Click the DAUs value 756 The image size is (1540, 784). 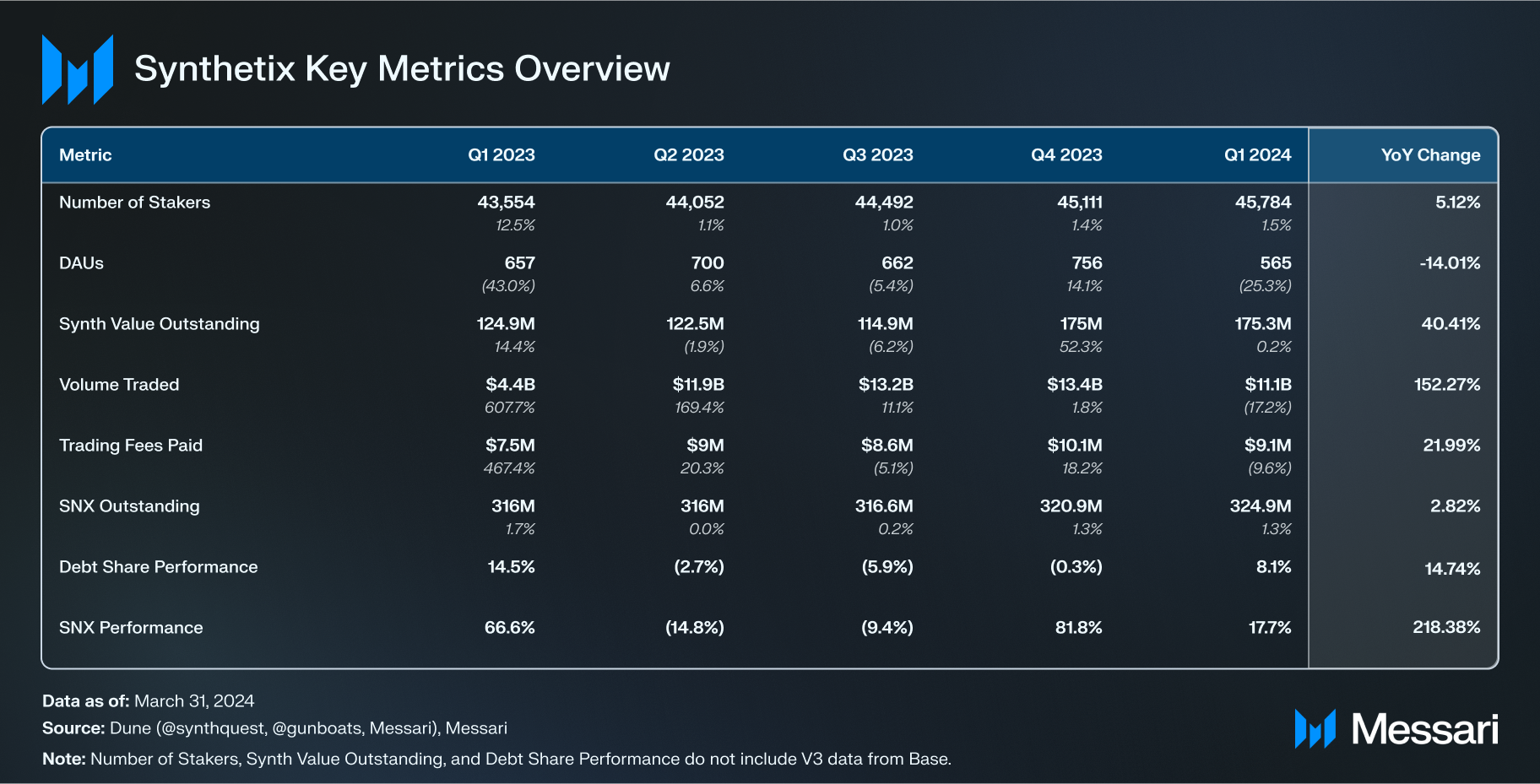(1087, 263)
